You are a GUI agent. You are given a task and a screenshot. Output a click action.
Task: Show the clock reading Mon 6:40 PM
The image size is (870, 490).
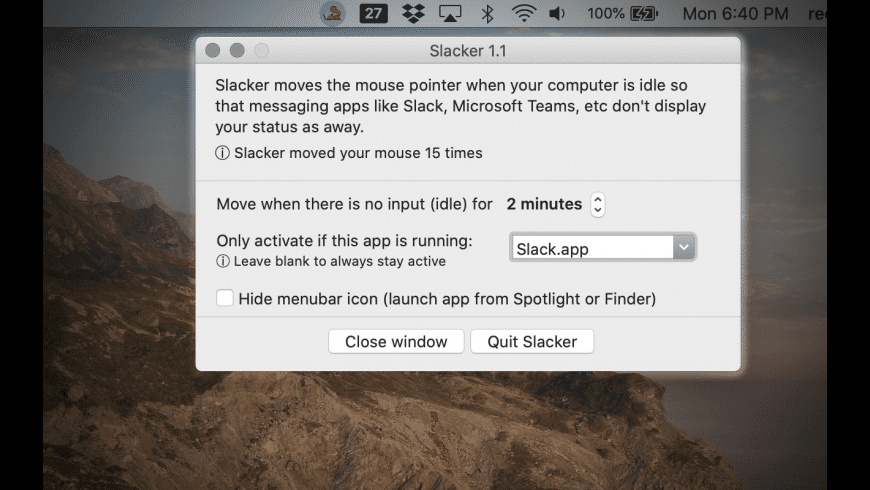tap(735, 13)
